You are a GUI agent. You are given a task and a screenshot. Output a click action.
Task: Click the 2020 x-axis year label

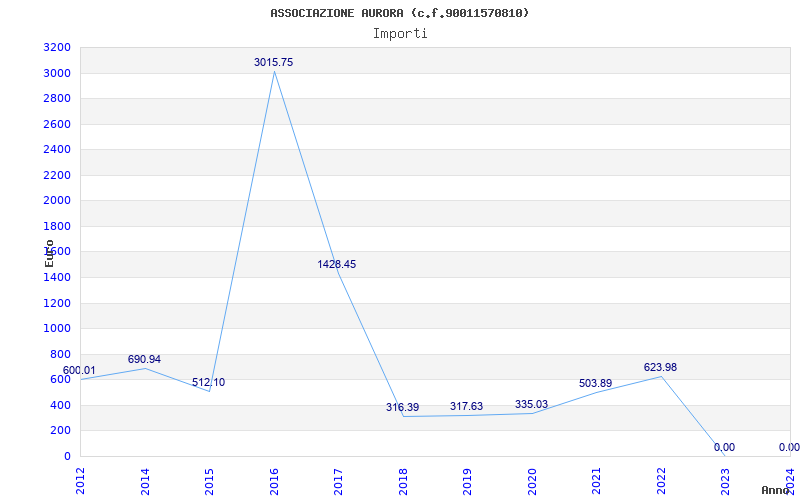(532, 481)
